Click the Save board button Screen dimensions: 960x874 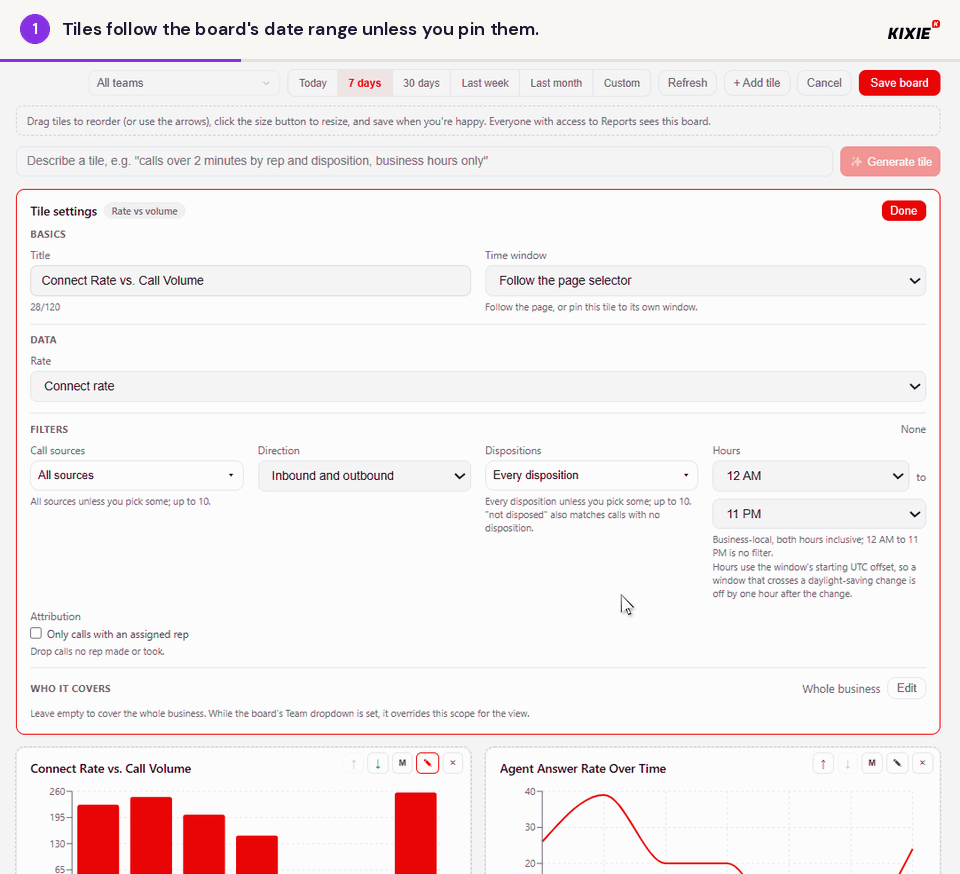899,83
